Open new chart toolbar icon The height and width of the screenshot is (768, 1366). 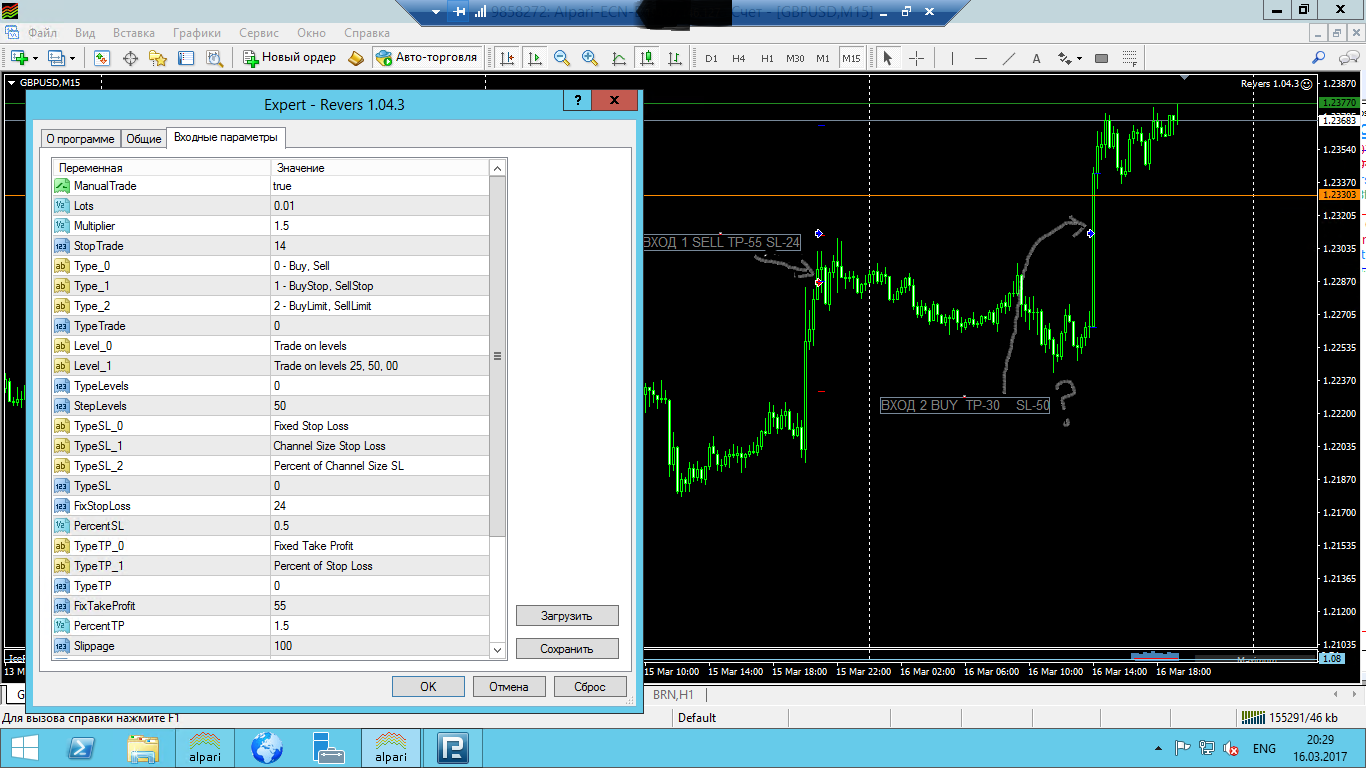pos(18,58)
